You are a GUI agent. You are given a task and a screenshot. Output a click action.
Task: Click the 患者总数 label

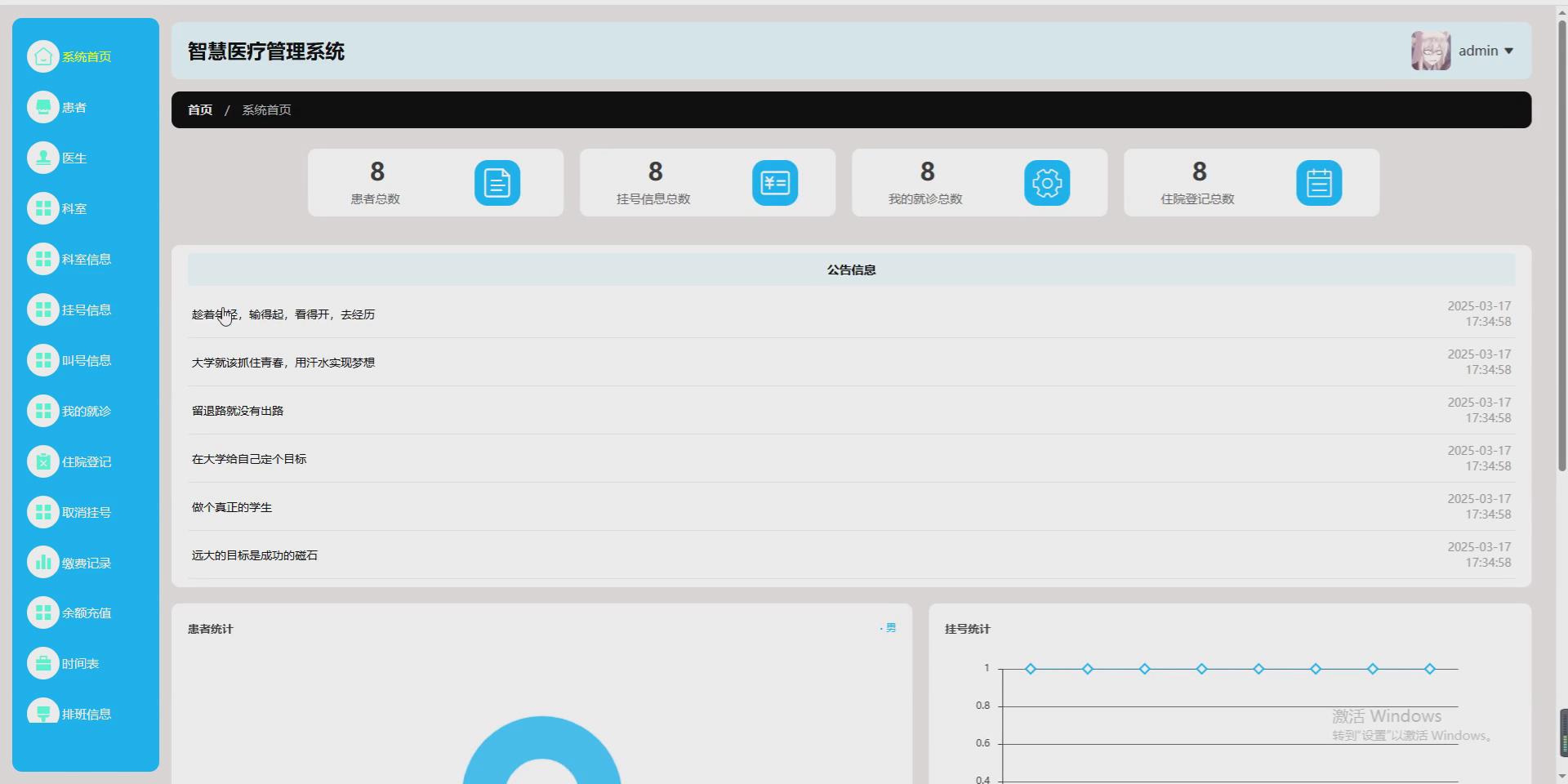376,199
